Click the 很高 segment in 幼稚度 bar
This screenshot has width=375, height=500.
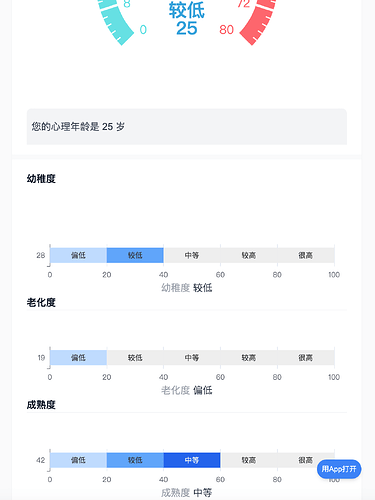tap(306, 255)
